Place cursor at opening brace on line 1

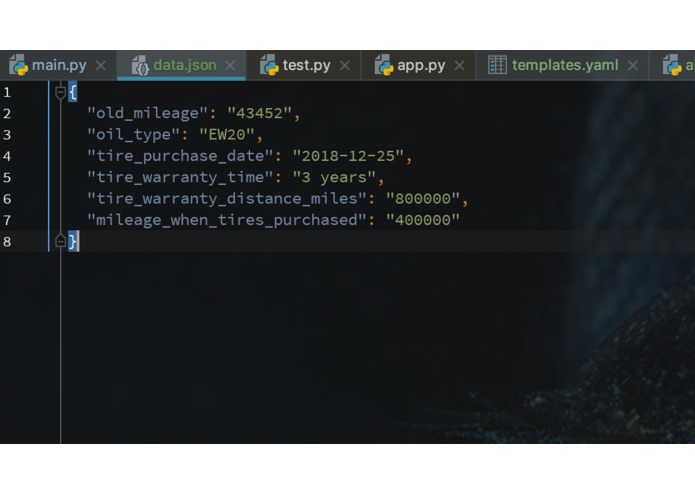73,92
